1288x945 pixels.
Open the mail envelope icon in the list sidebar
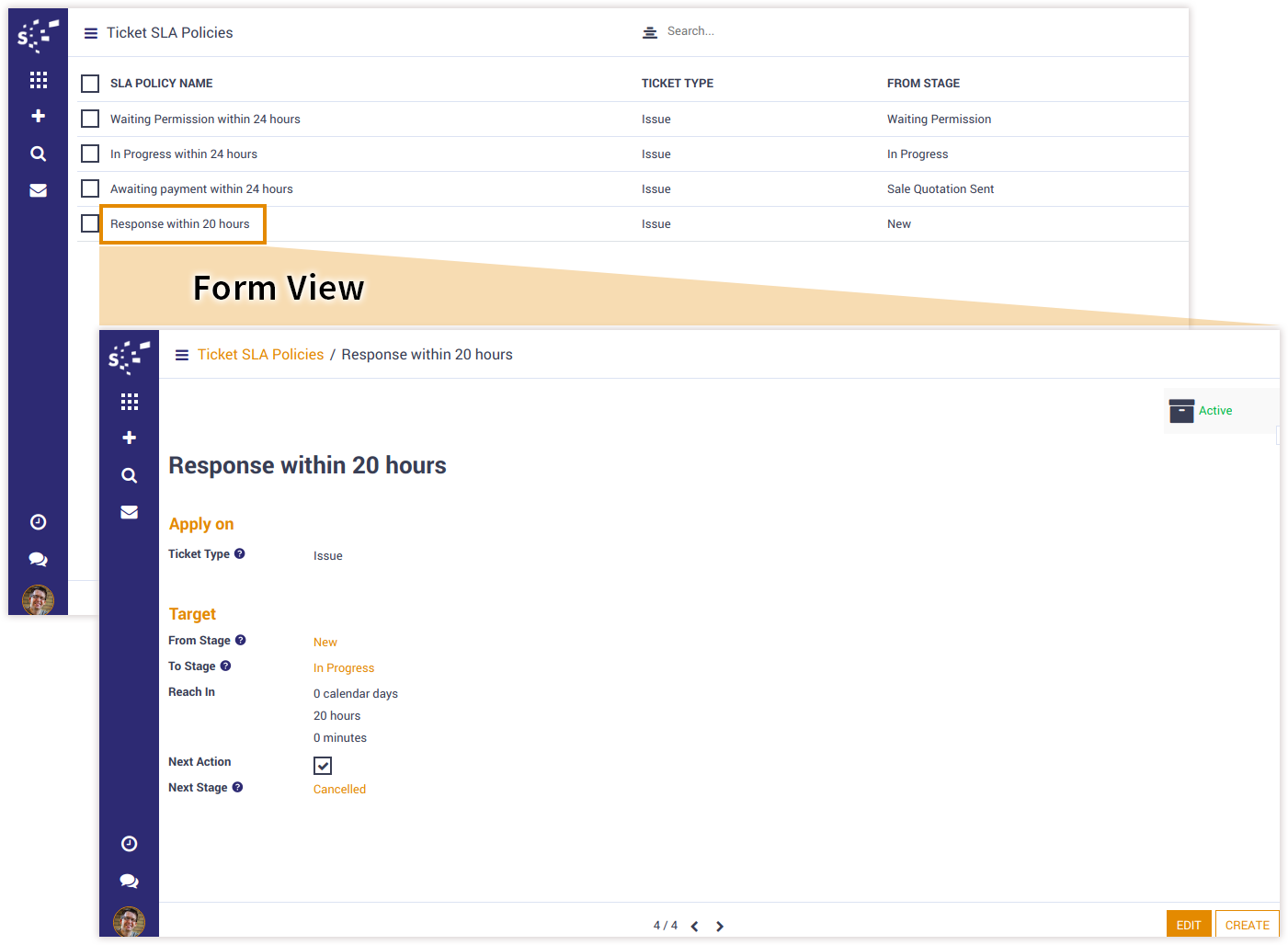click(38, 190)
